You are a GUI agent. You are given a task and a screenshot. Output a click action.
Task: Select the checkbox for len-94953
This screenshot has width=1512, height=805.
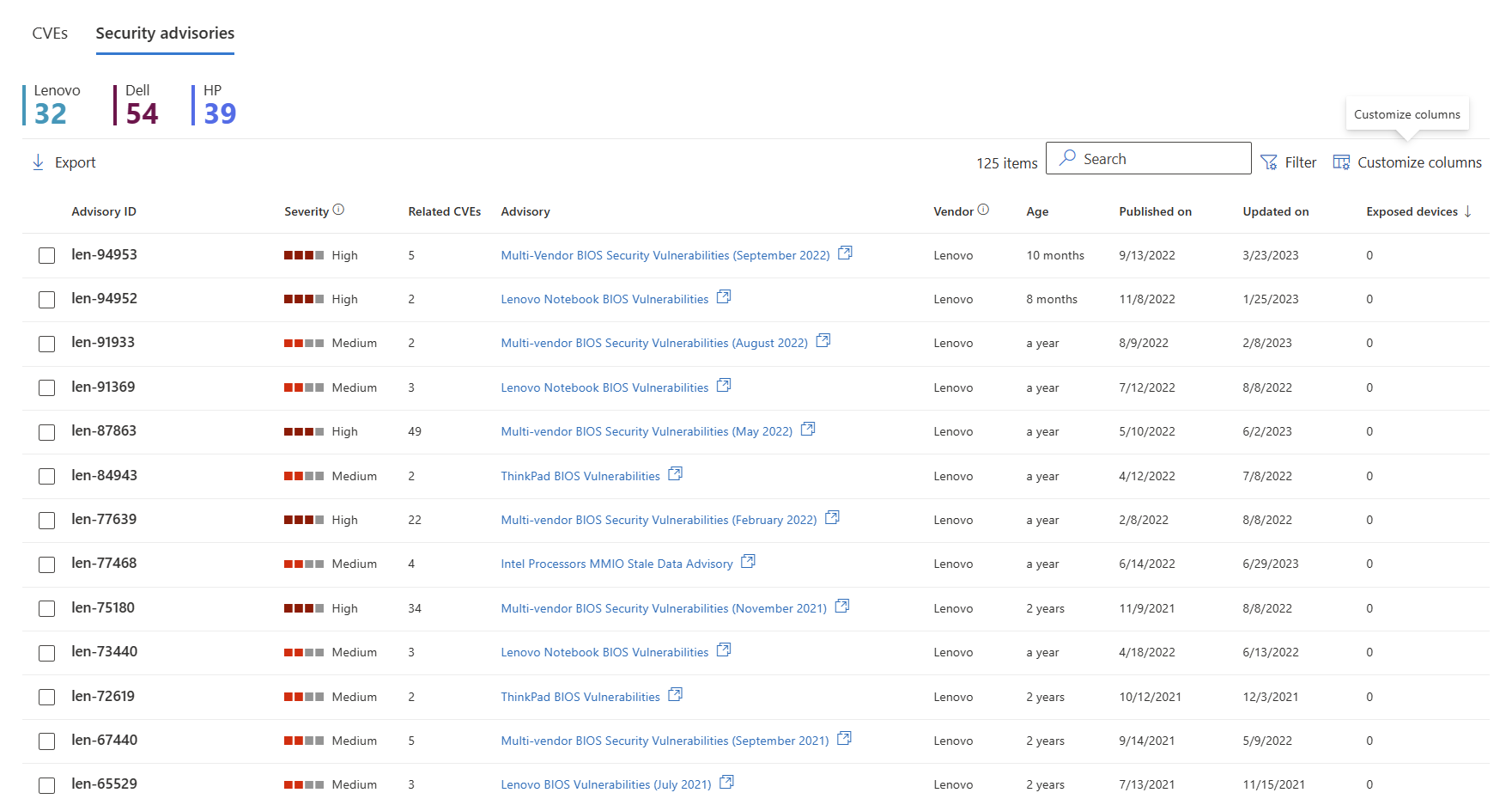pos(47,256)
